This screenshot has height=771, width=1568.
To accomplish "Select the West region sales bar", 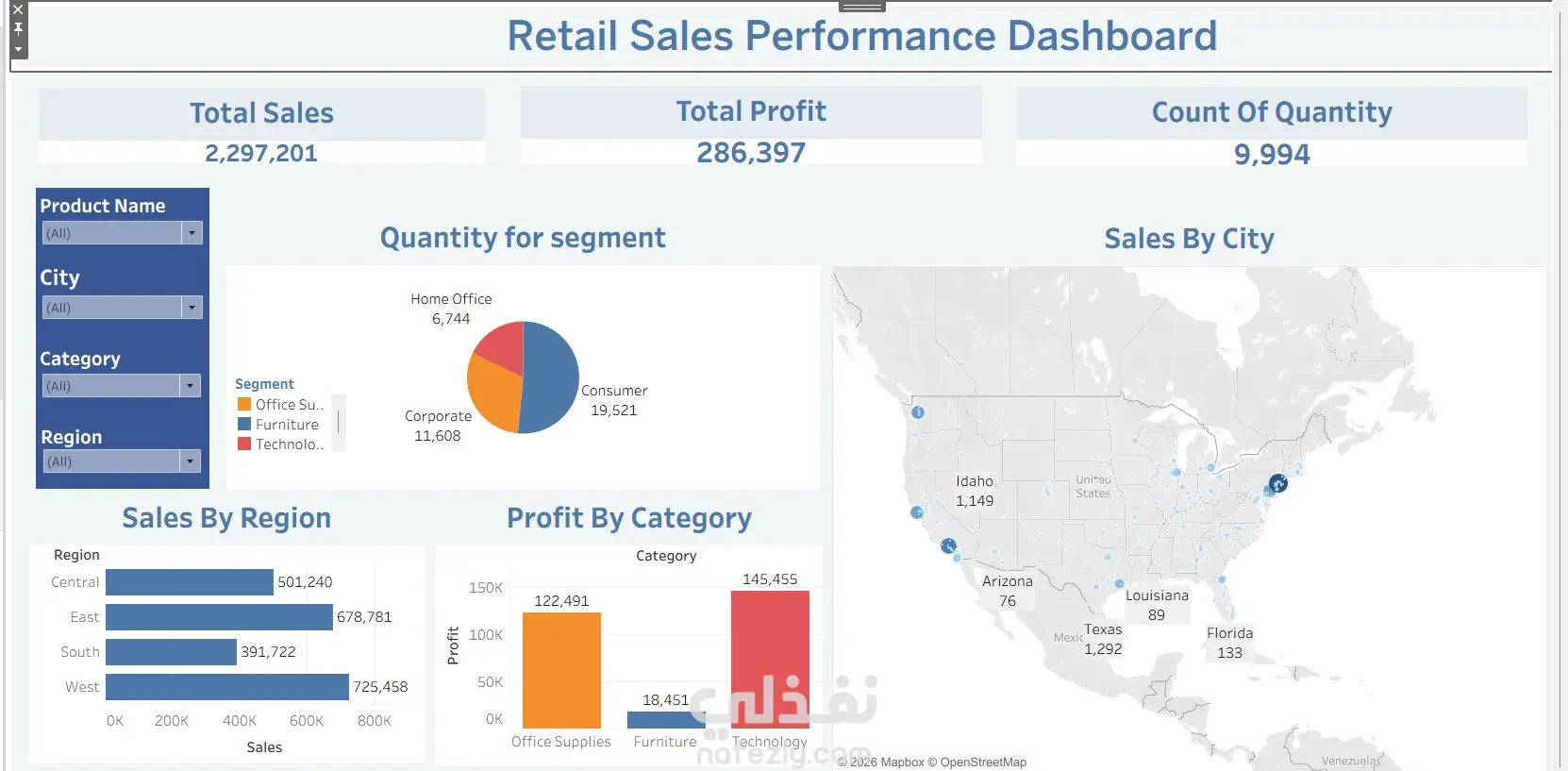I will click(227, 686).
